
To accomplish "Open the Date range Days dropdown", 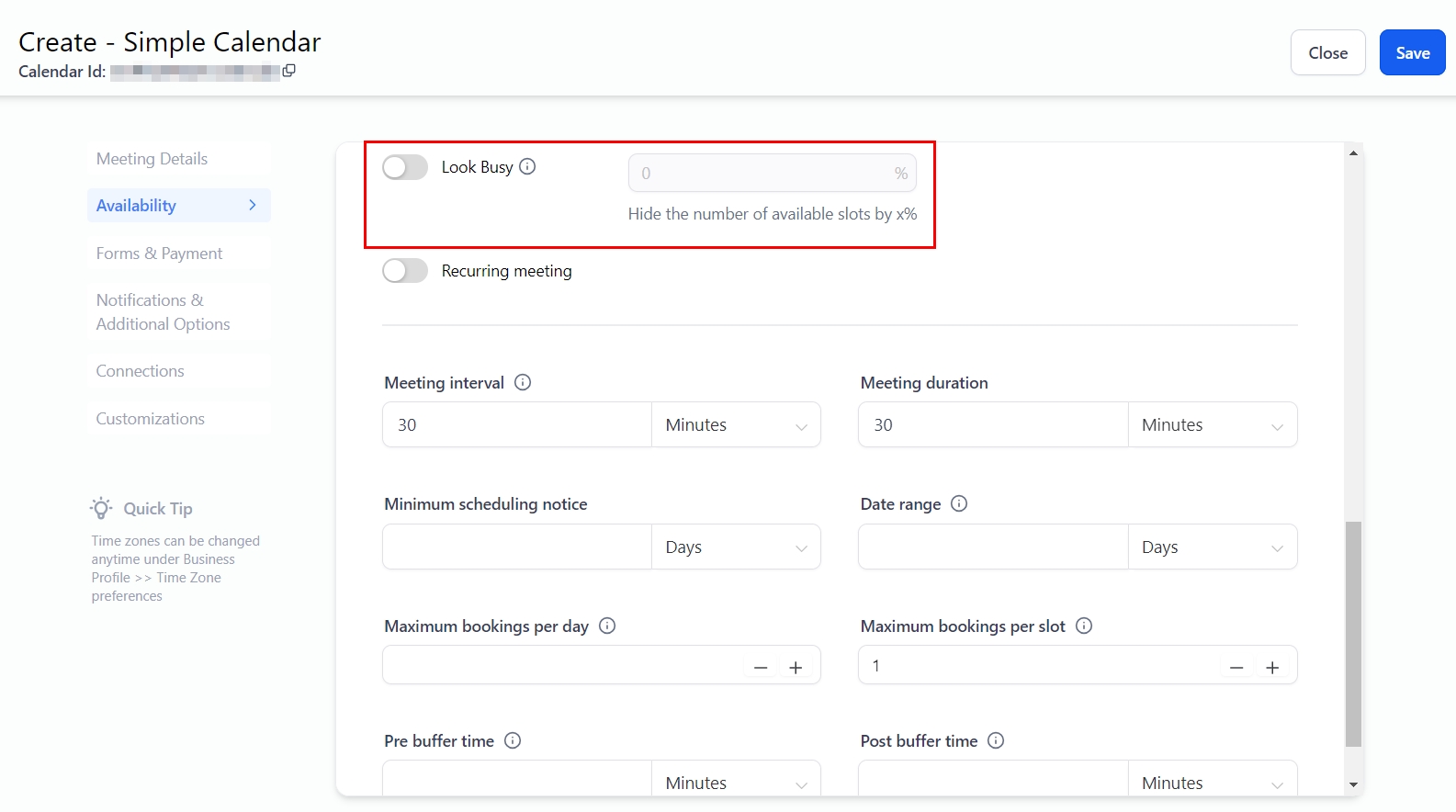I will [1212, 547].
